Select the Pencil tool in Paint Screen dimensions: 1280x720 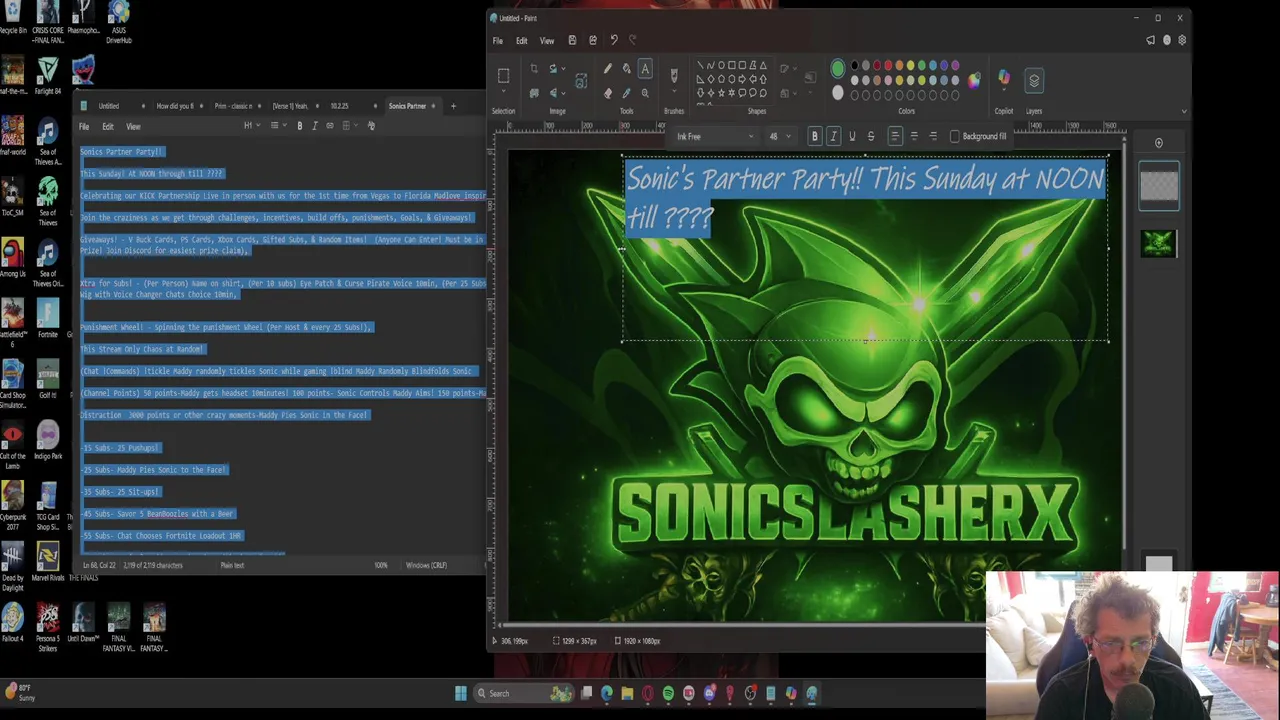tap(607, 69)
